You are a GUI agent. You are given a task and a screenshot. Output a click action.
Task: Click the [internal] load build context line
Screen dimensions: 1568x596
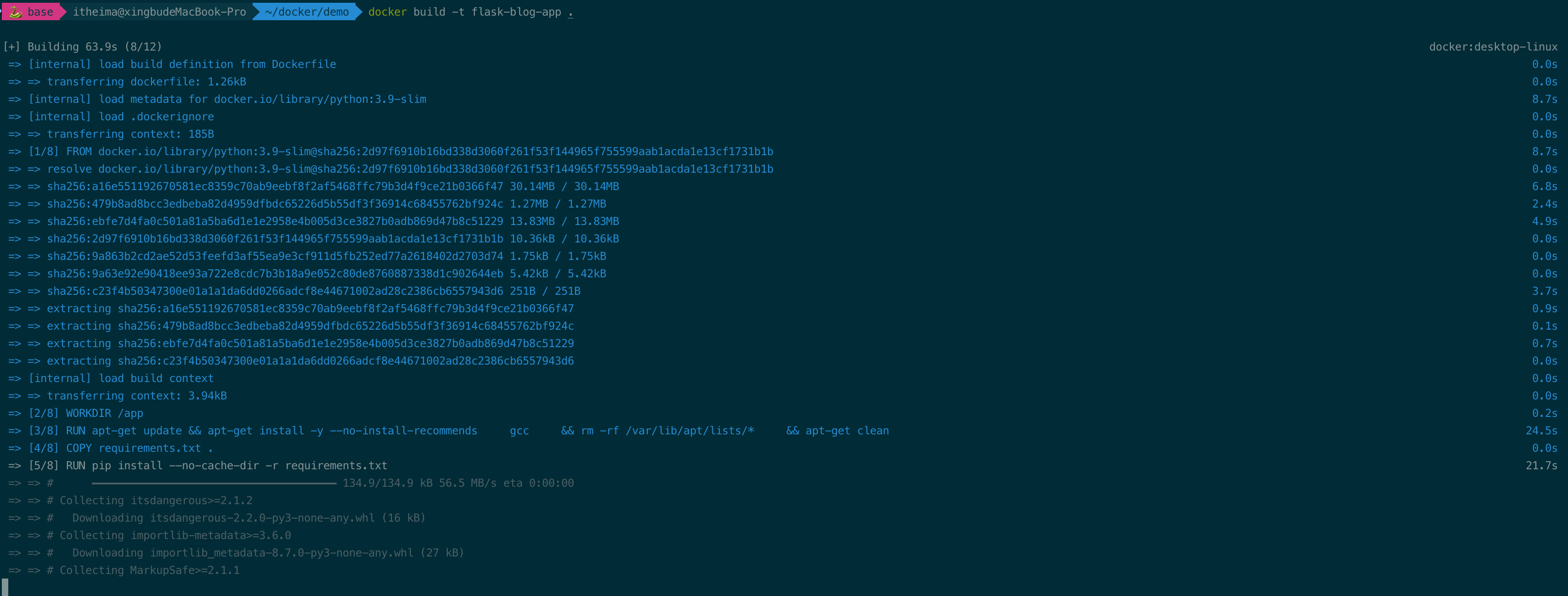(121, 379)
